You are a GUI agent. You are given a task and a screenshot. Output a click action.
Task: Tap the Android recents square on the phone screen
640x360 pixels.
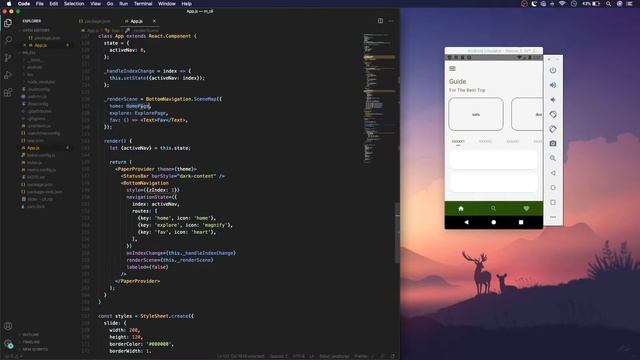click(521, 222)
